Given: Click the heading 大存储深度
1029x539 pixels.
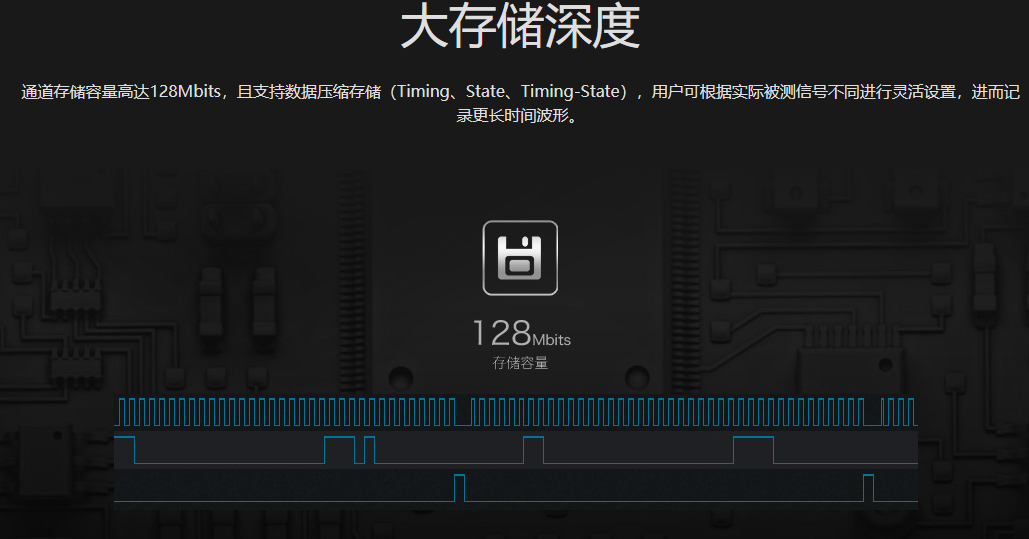Looking at the screenshot, I should coord(520,26).
